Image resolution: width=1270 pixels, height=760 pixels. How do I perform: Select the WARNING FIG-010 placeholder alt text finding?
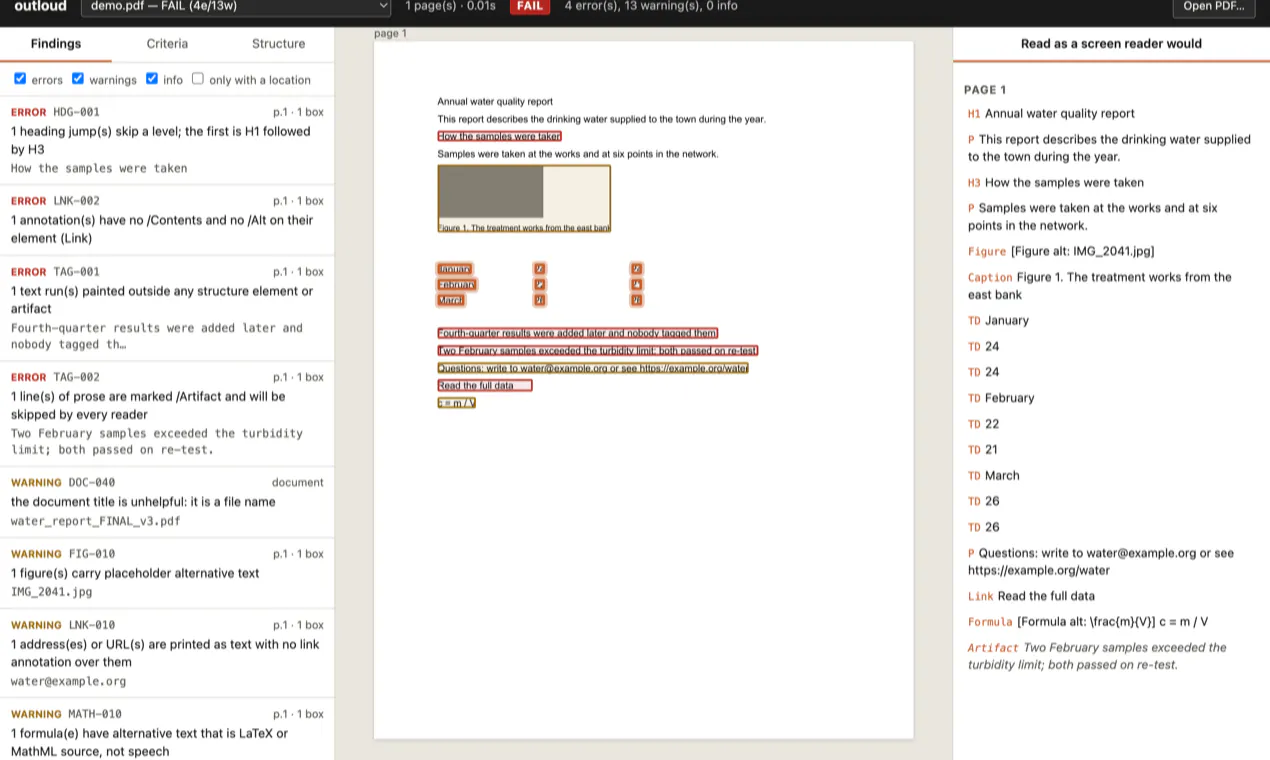tap(167, 573)
